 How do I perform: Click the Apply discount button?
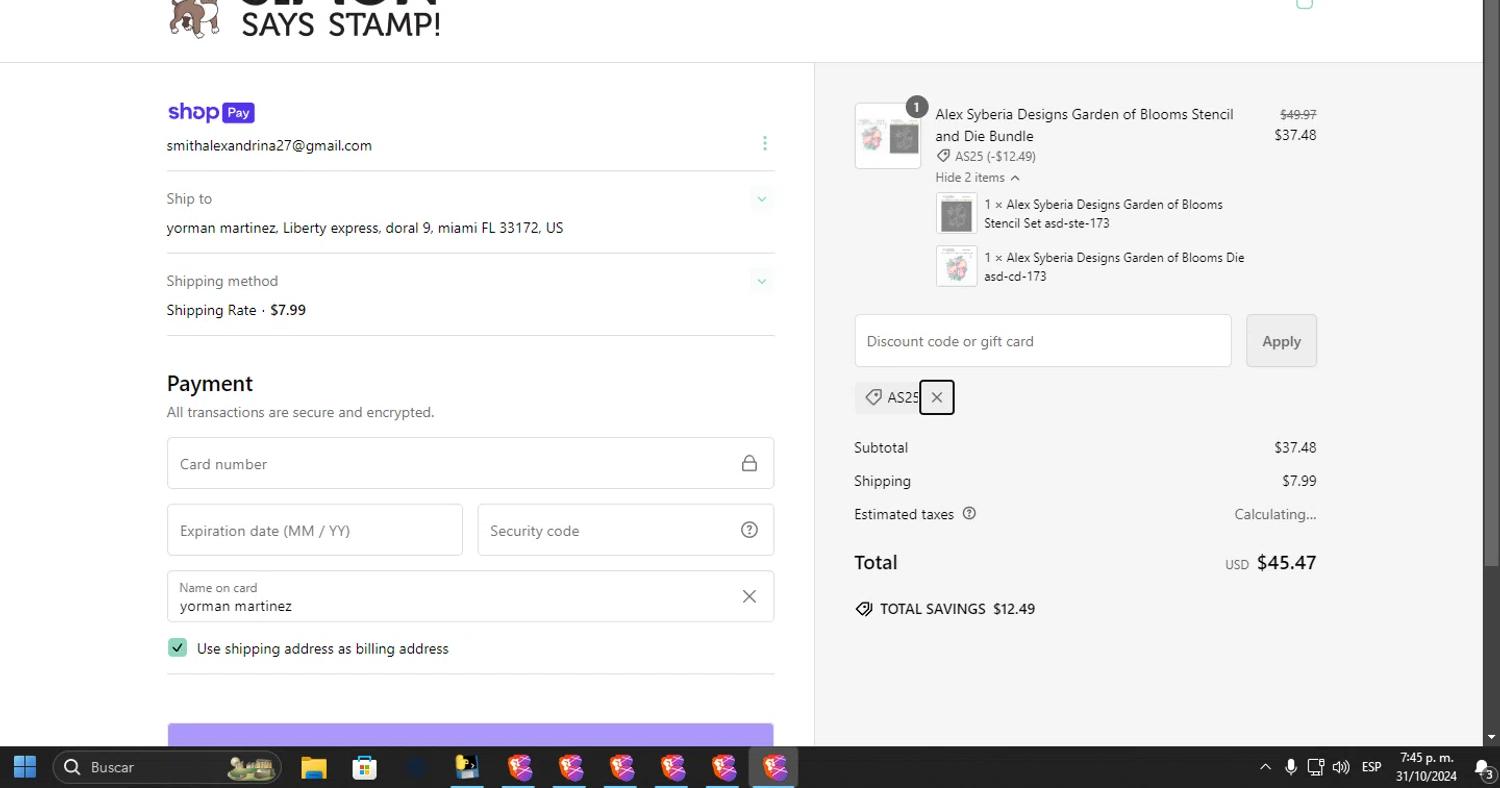pos(1281,341)
